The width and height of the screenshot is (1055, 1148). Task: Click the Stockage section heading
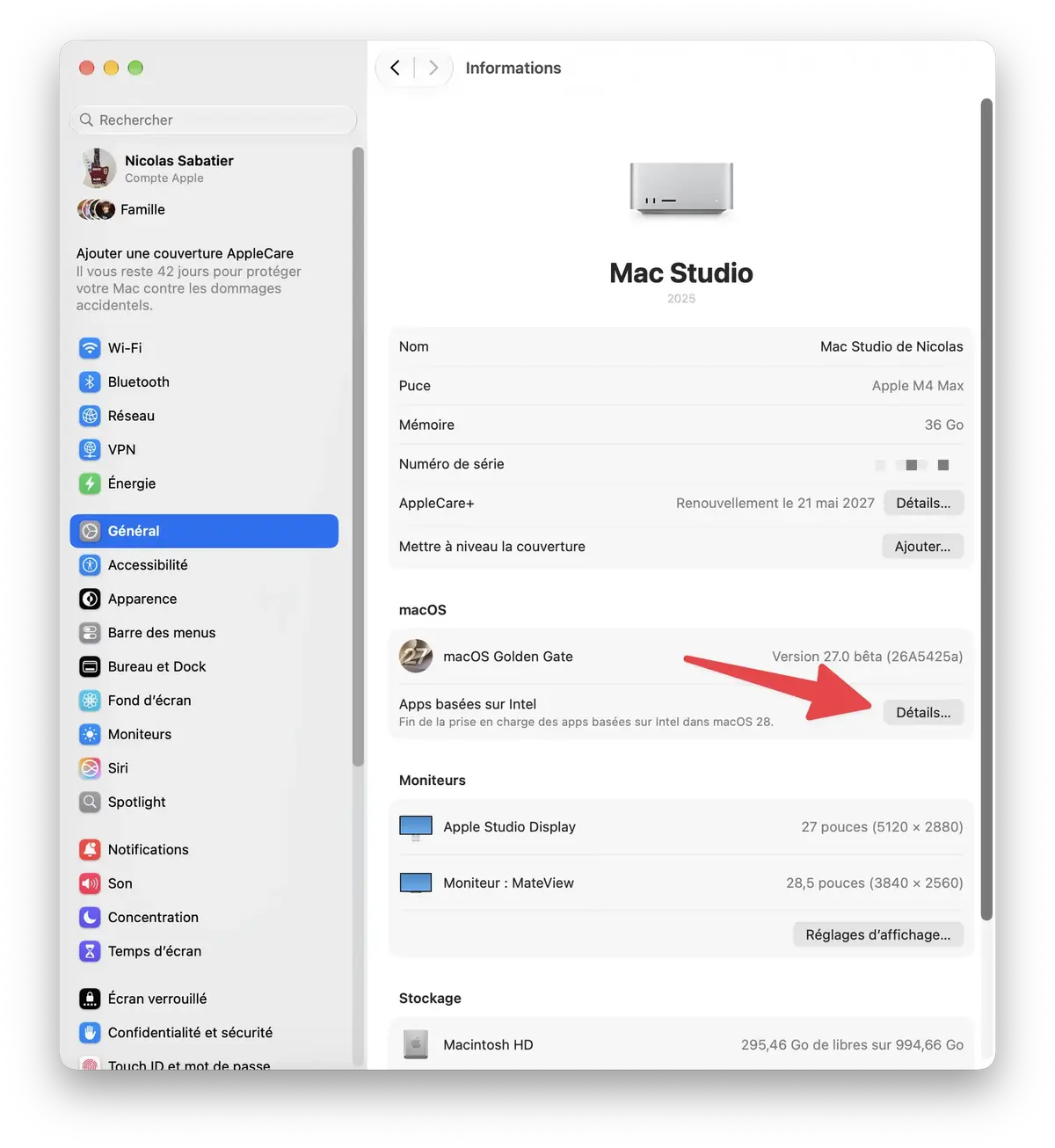pyautogui.click(x=430, y=998)
